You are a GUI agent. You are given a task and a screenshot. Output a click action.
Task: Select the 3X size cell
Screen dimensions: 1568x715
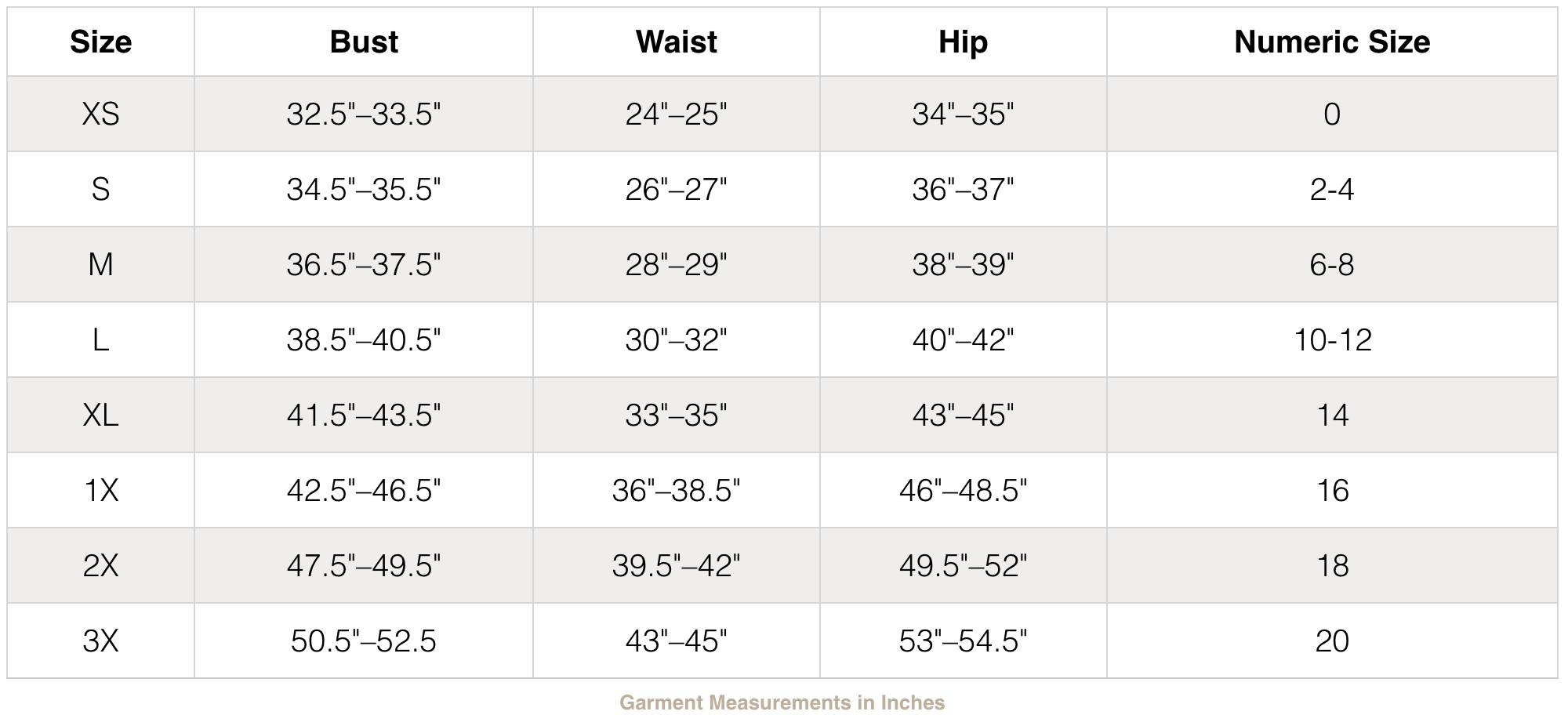point(100,641)
